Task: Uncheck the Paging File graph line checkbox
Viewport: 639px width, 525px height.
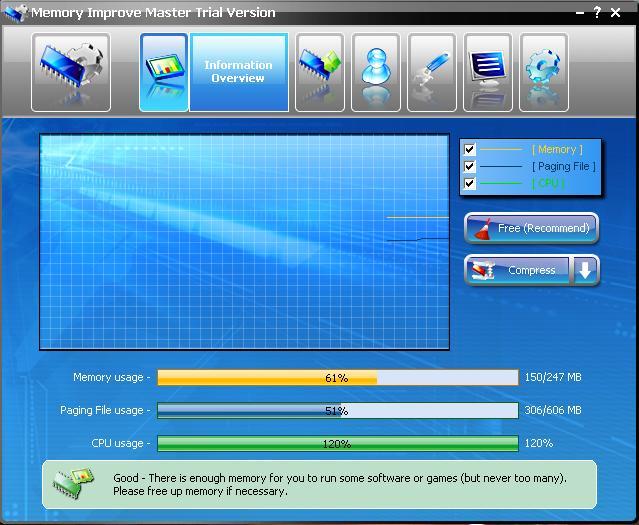Action: click(469, 166)
